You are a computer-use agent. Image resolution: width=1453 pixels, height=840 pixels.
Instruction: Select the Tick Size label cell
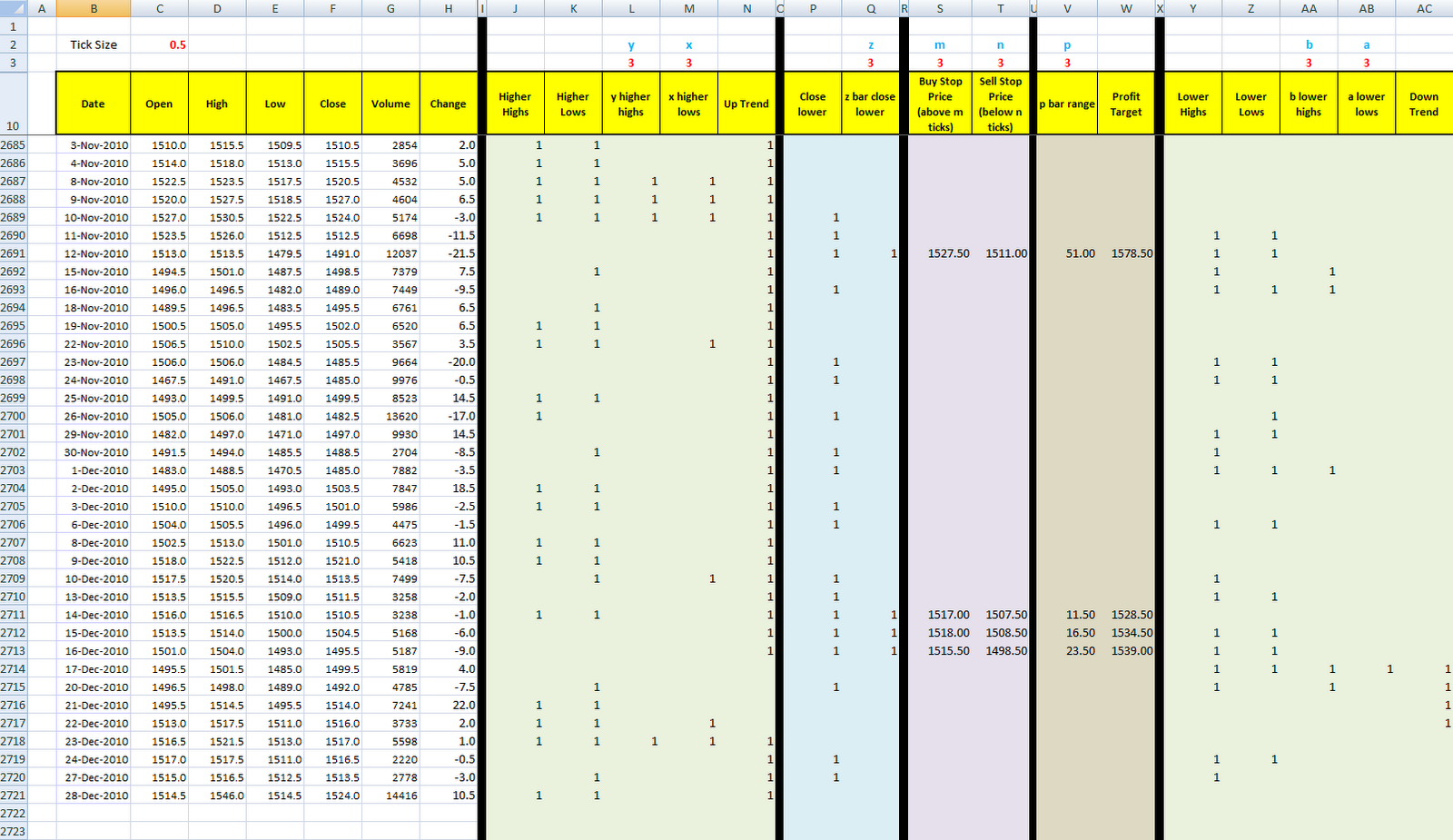point(94,44)
